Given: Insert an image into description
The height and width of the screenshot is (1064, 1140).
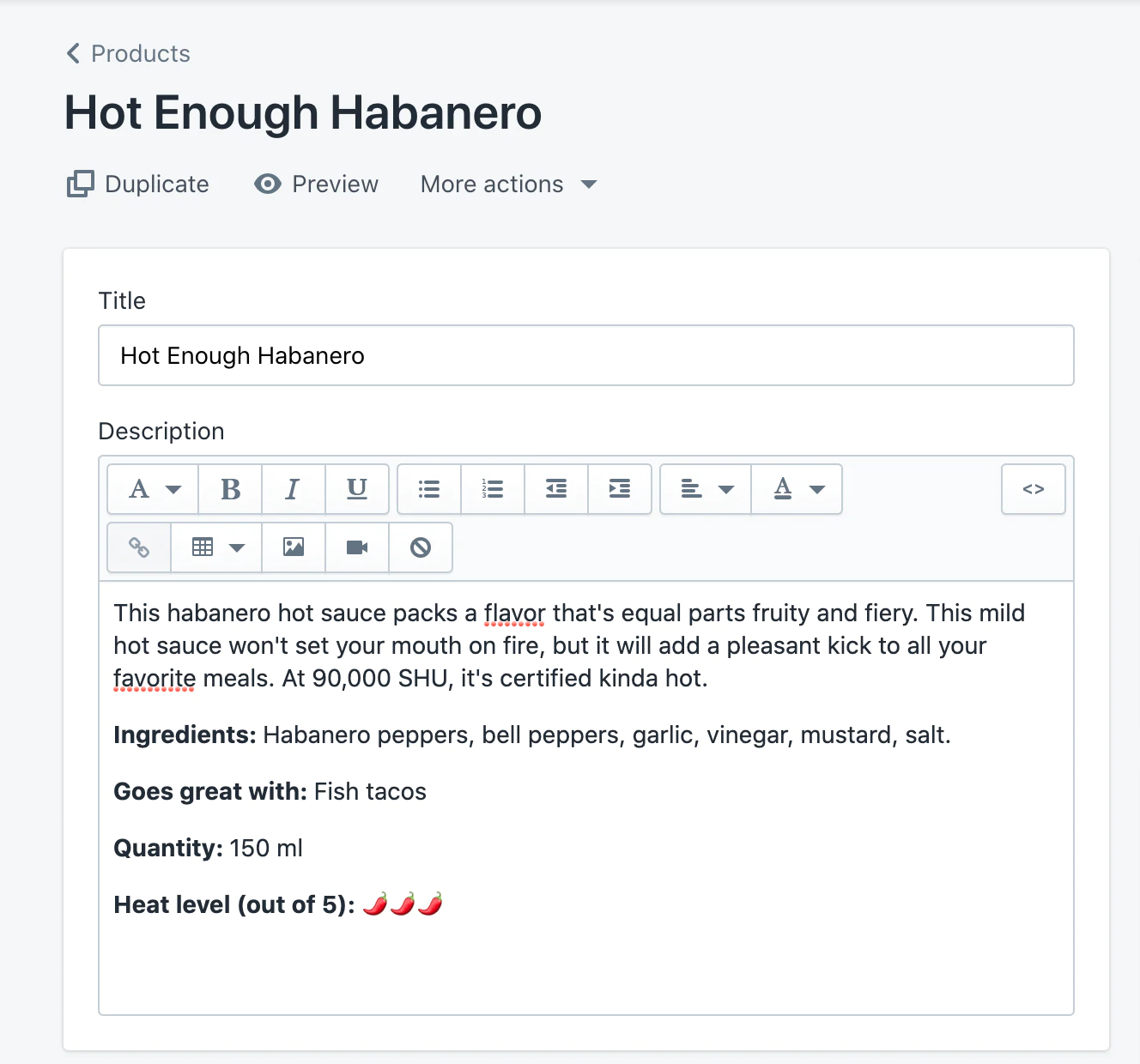Looking at the screenshot, I should coord(294,547).
